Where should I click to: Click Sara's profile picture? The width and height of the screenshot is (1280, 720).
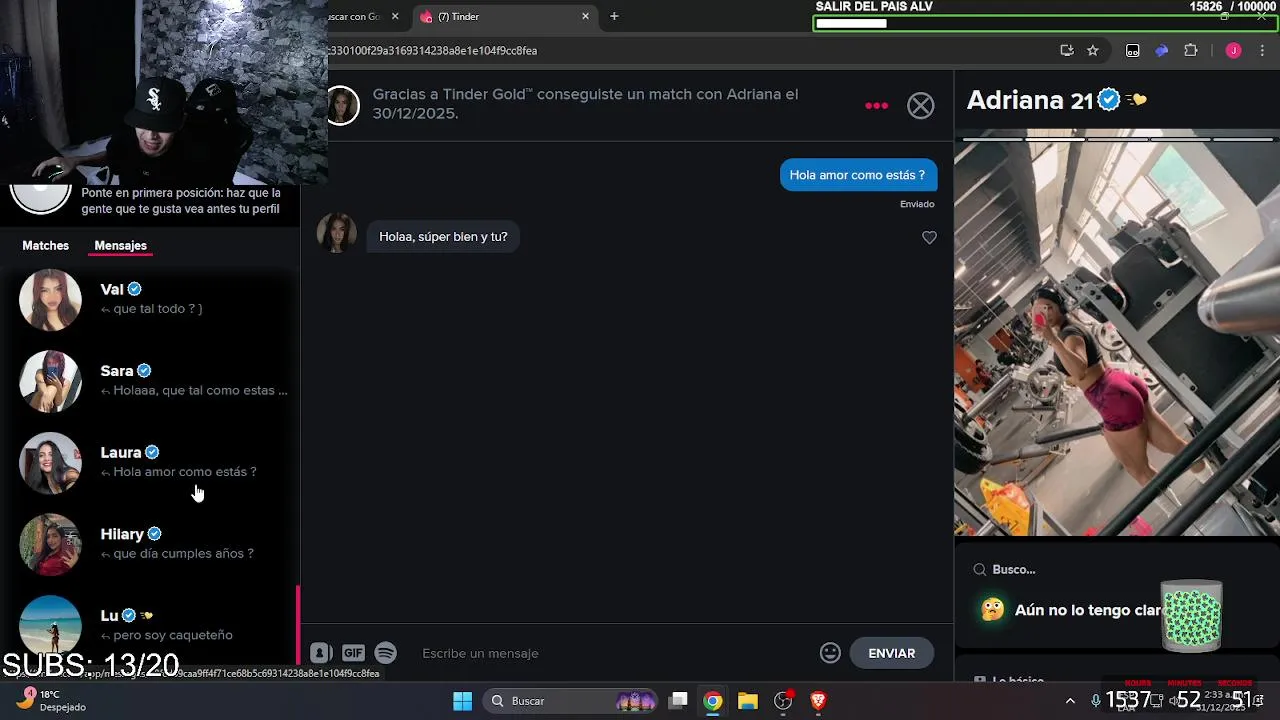click(50, 381)
